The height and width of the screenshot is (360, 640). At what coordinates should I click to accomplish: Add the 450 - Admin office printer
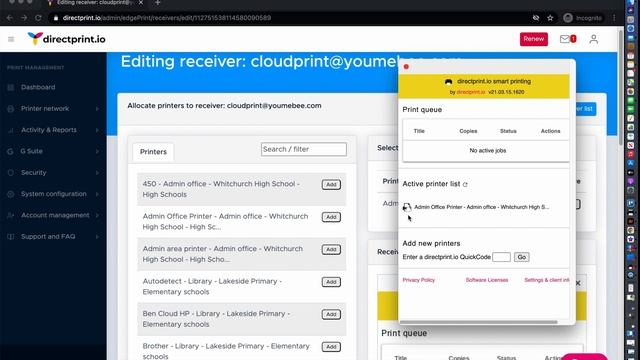(x=331, y=184)
